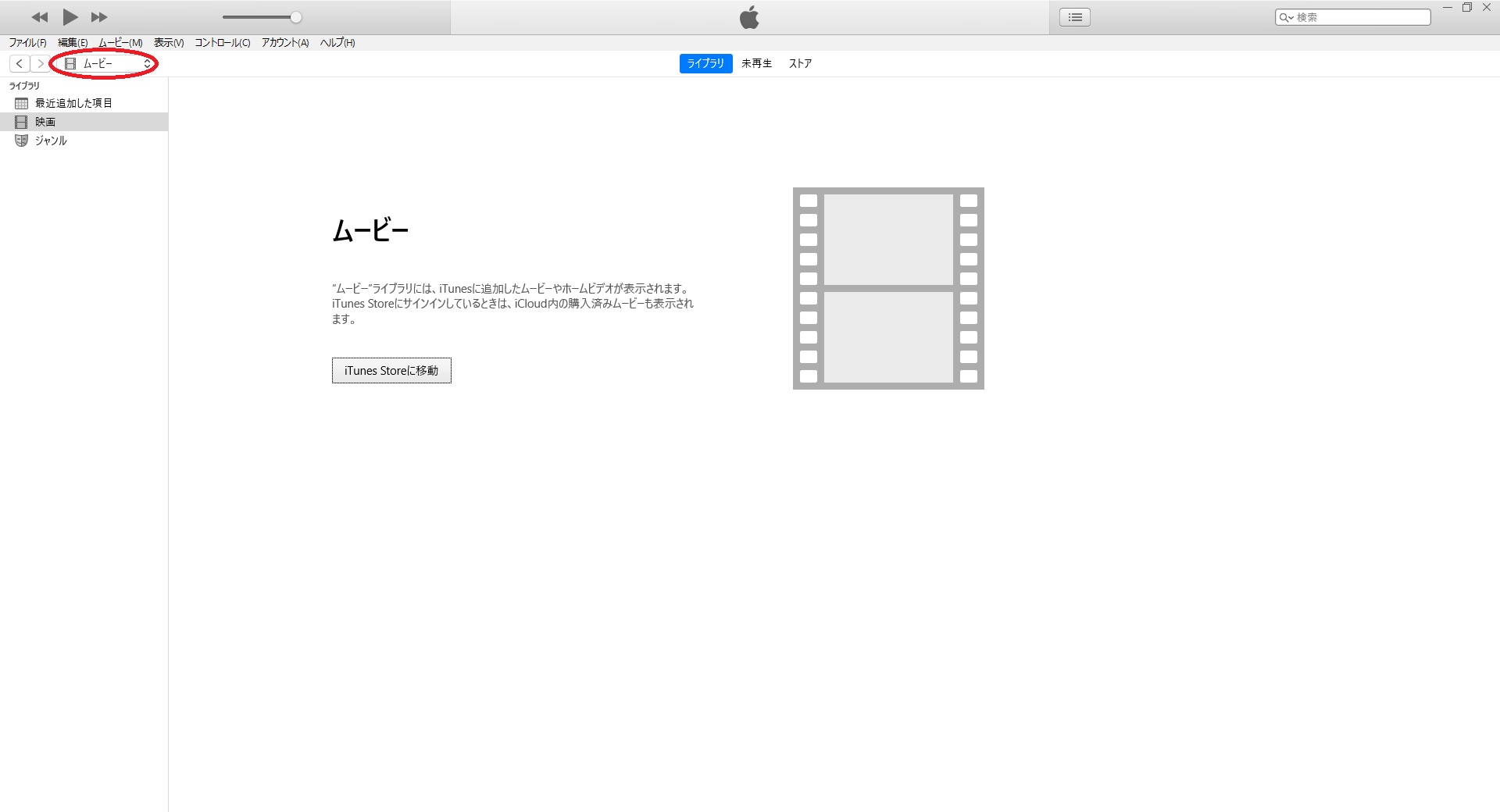Minimize the iTunes window
This screenshot has width=1500, height=812.
1447,8
